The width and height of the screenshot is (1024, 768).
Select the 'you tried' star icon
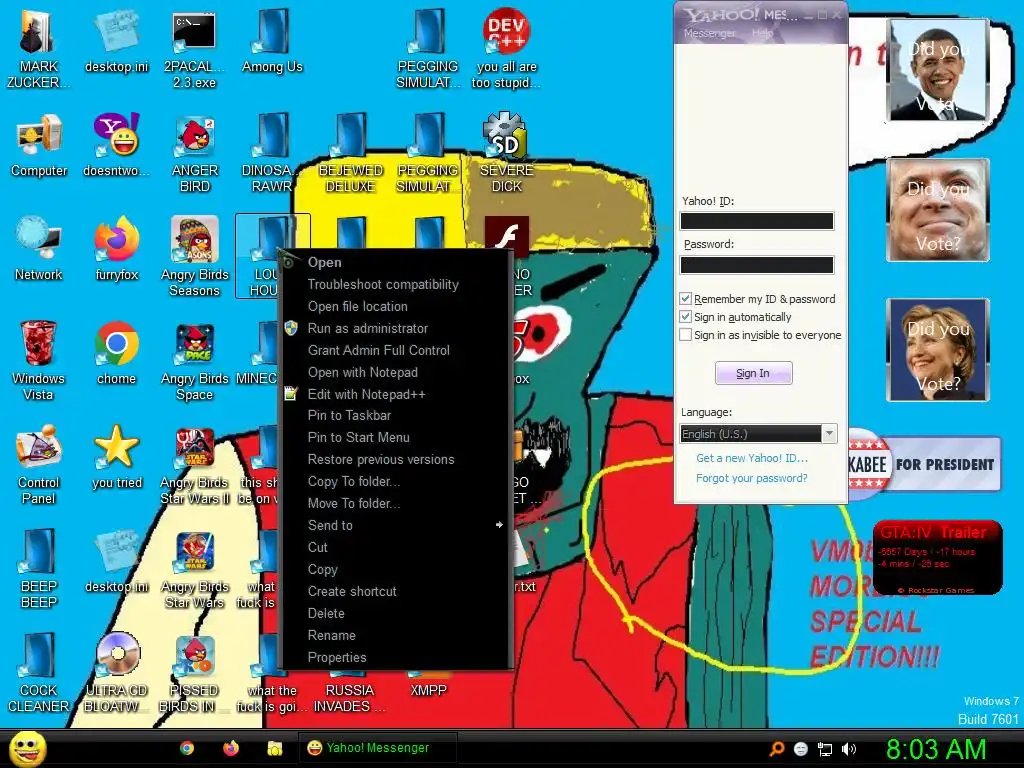tap(116, 457)
